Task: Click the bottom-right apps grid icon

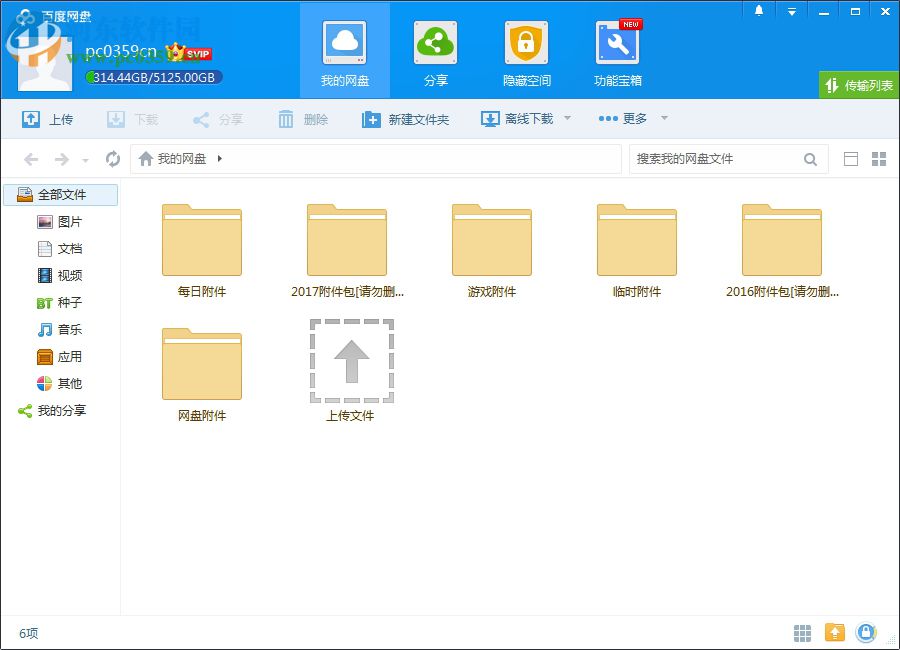Action: [802, 633]
